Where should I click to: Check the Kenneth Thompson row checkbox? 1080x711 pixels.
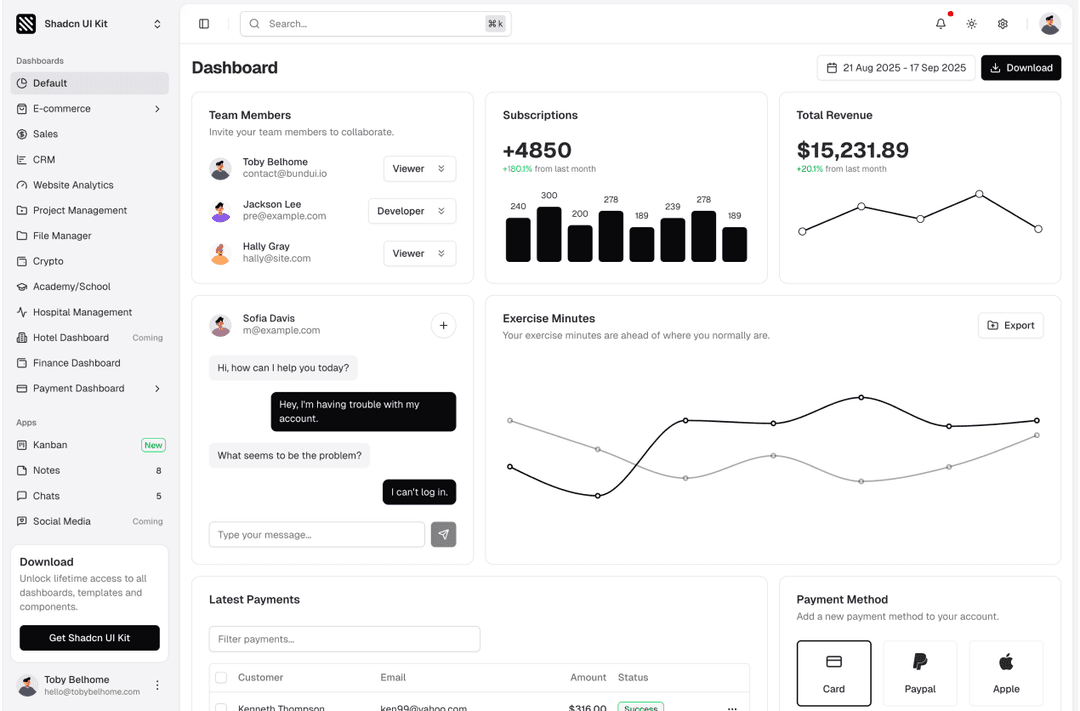221,706
